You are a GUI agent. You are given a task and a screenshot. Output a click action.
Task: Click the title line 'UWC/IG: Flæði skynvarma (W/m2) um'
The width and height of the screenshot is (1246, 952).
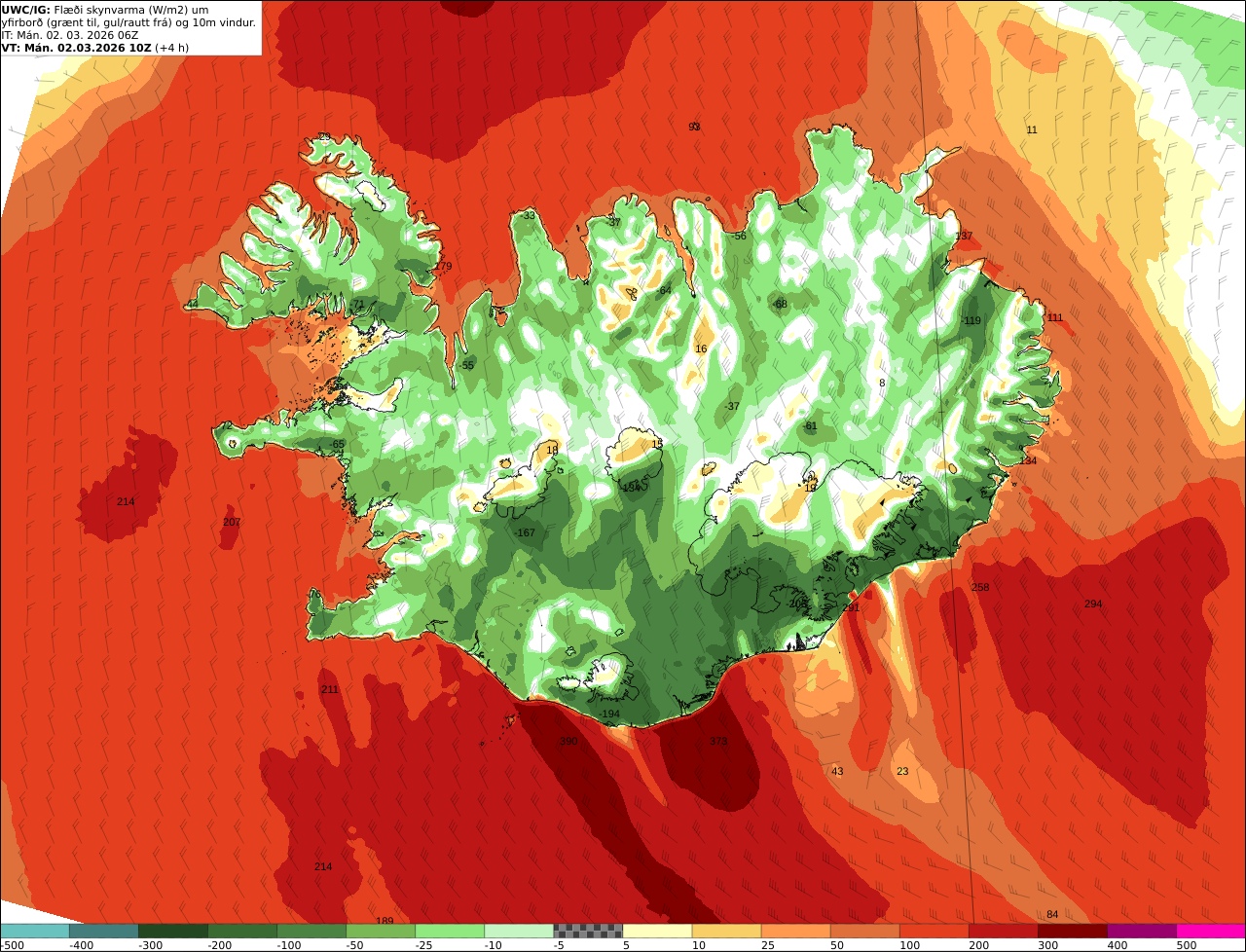point(105,10)
